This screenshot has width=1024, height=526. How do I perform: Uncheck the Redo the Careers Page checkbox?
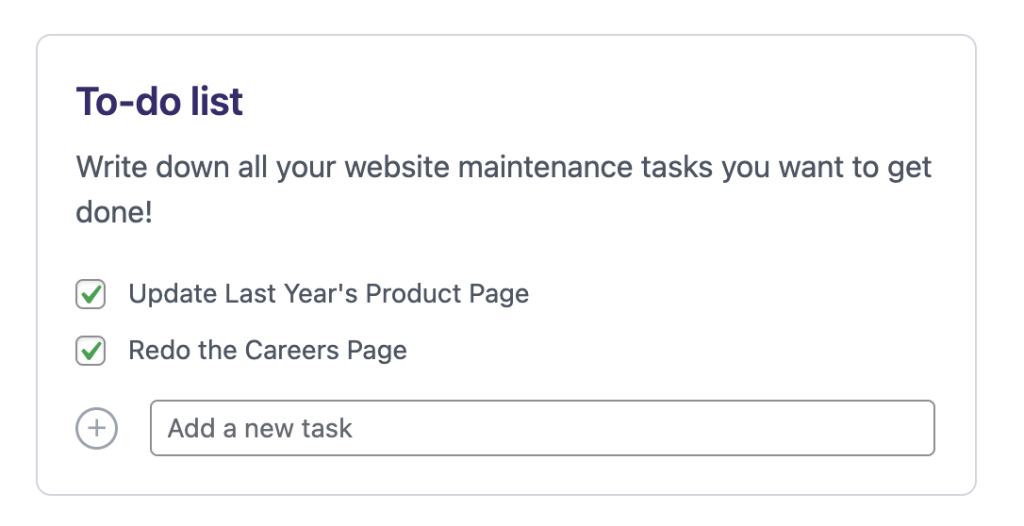[91, 352]
